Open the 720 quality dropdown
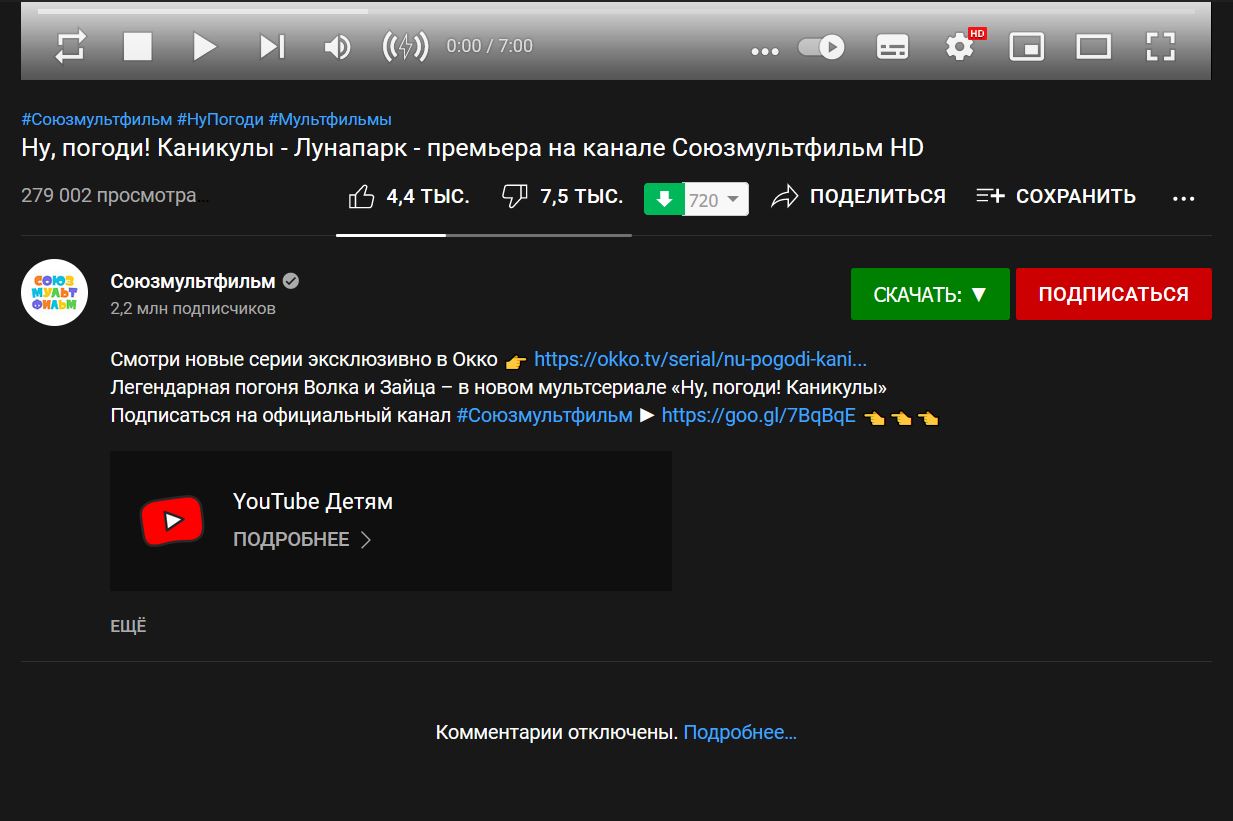The image size is (1233, 821). [716, 199]
